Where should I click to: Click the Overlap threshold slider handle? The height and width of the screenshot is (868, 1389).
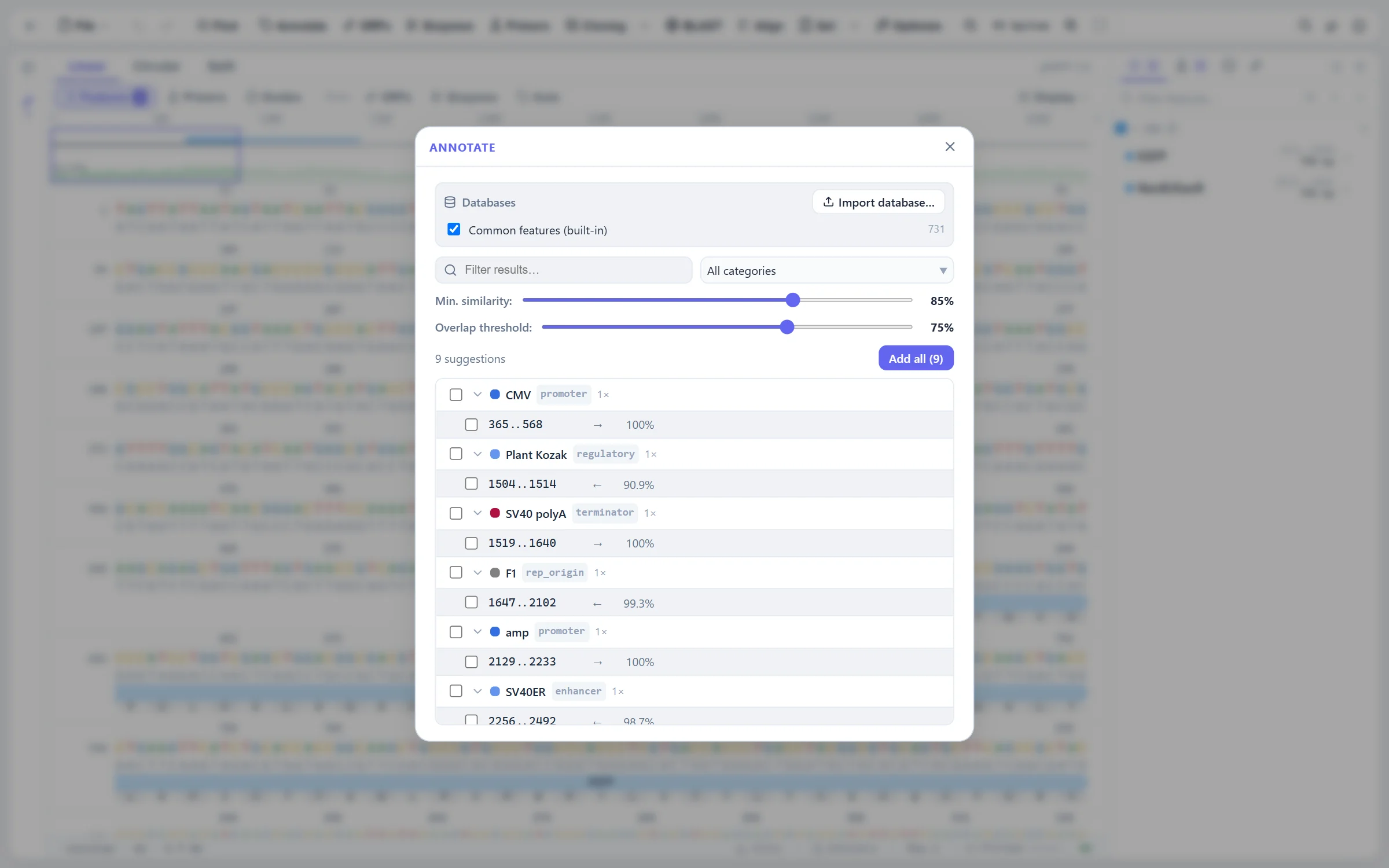pyautogui.click(x=787, y=328)
